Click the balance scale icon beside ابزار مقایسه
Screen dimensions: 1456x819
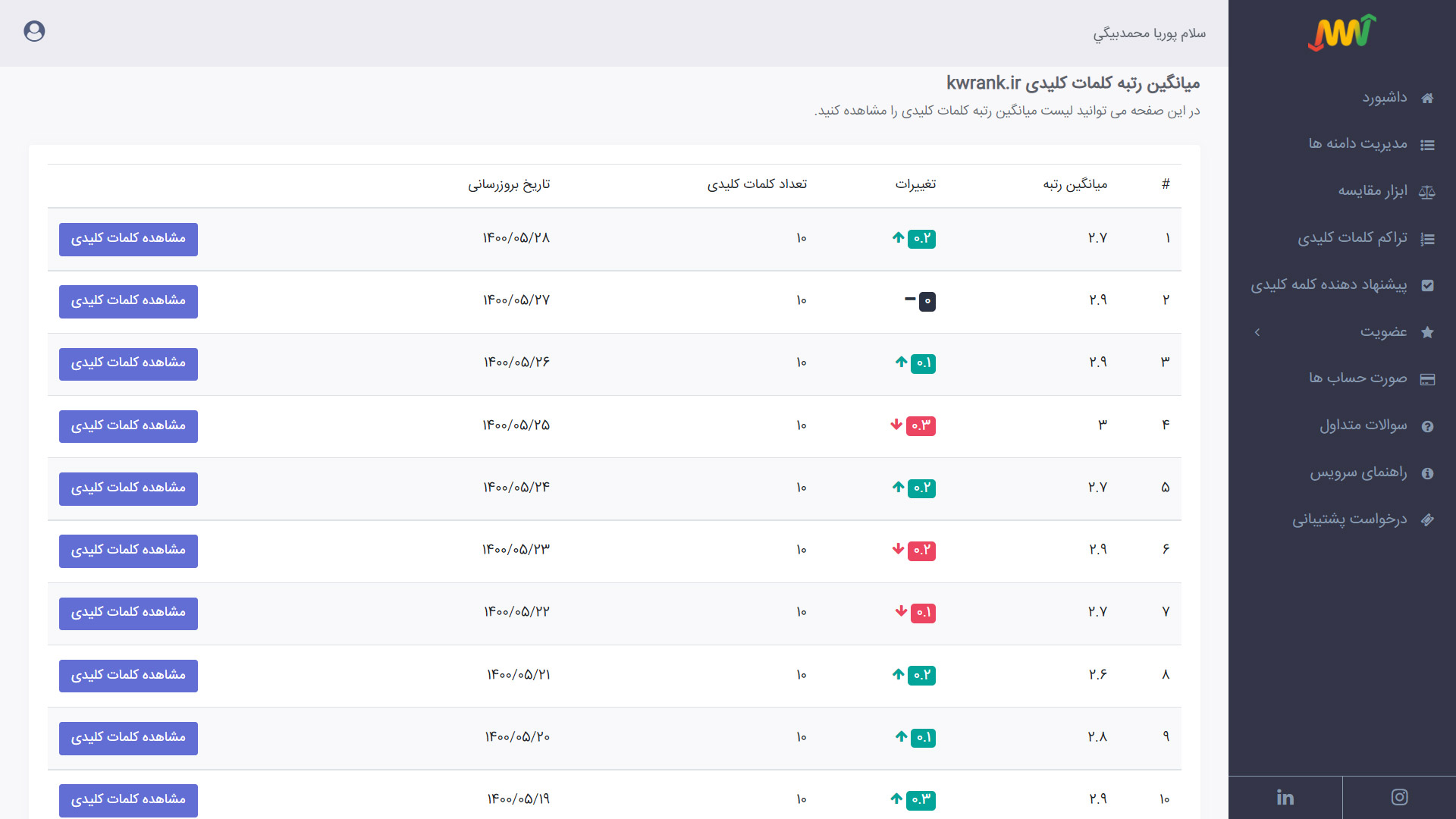click(1427, 192)
